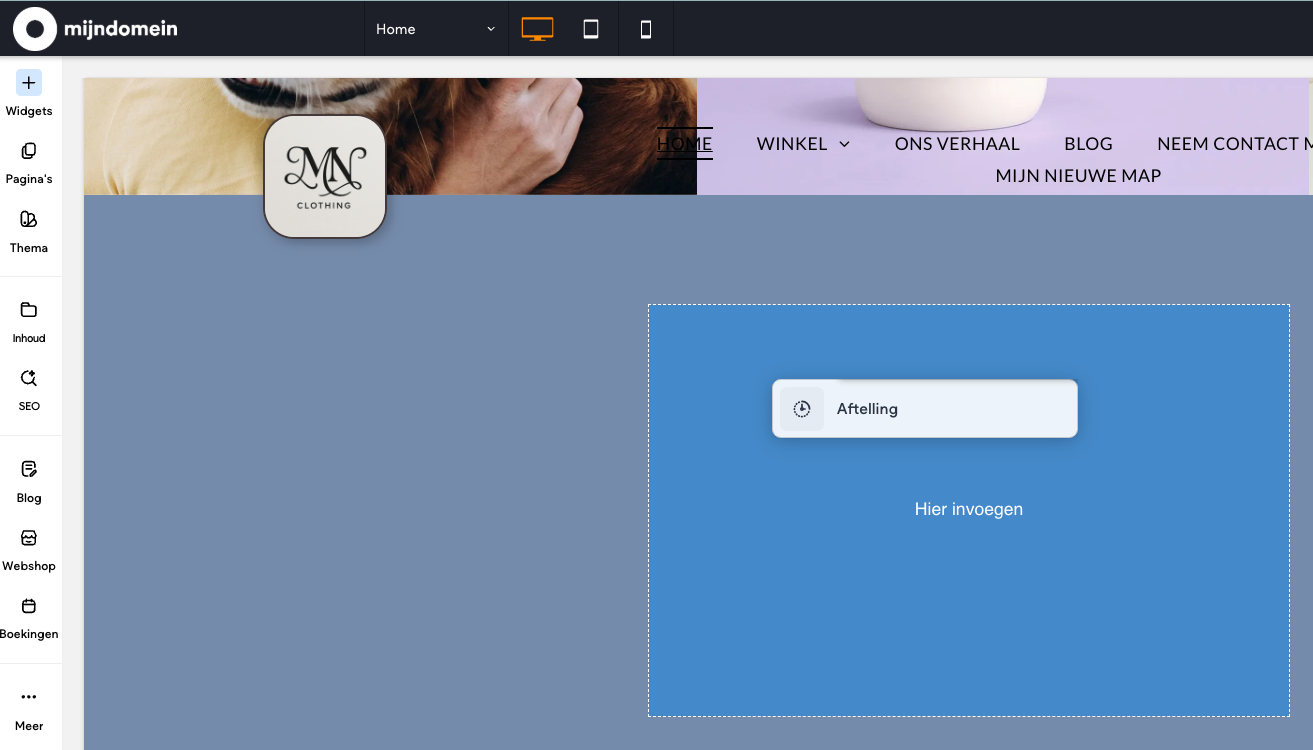Click the Aftelling countdown widget
This screenshot has height=750, width=1313.
click(924, 409)
